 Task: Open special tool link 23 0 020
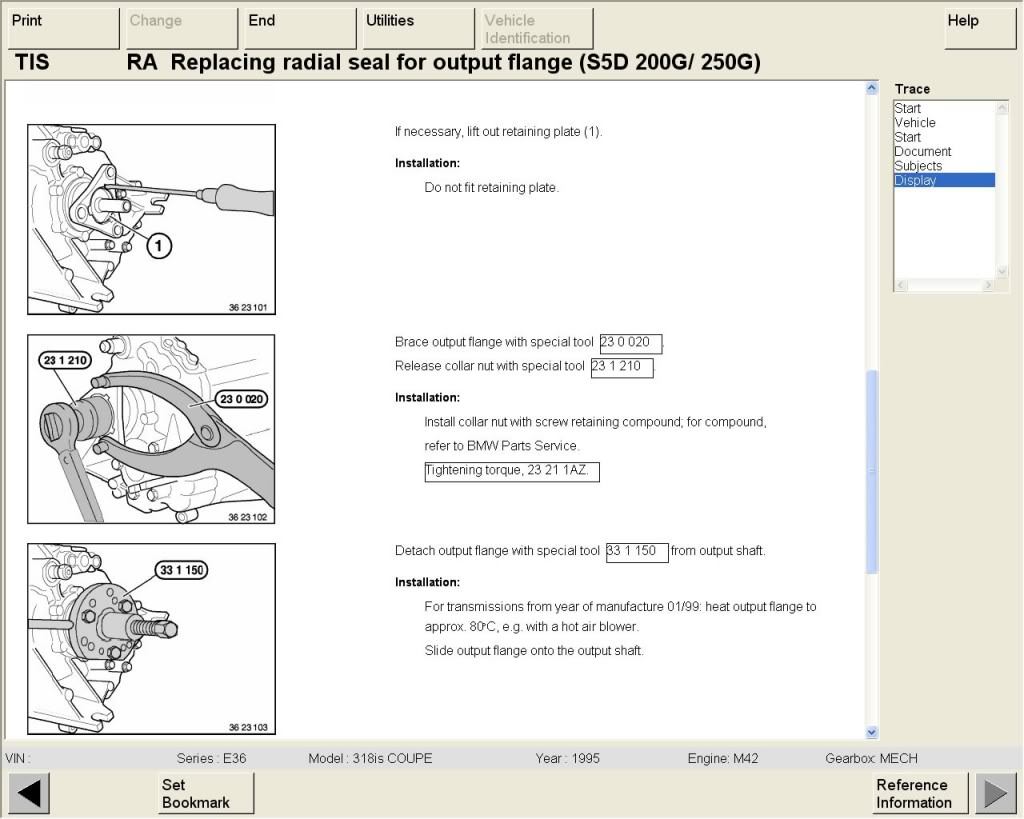pos(630,342)
